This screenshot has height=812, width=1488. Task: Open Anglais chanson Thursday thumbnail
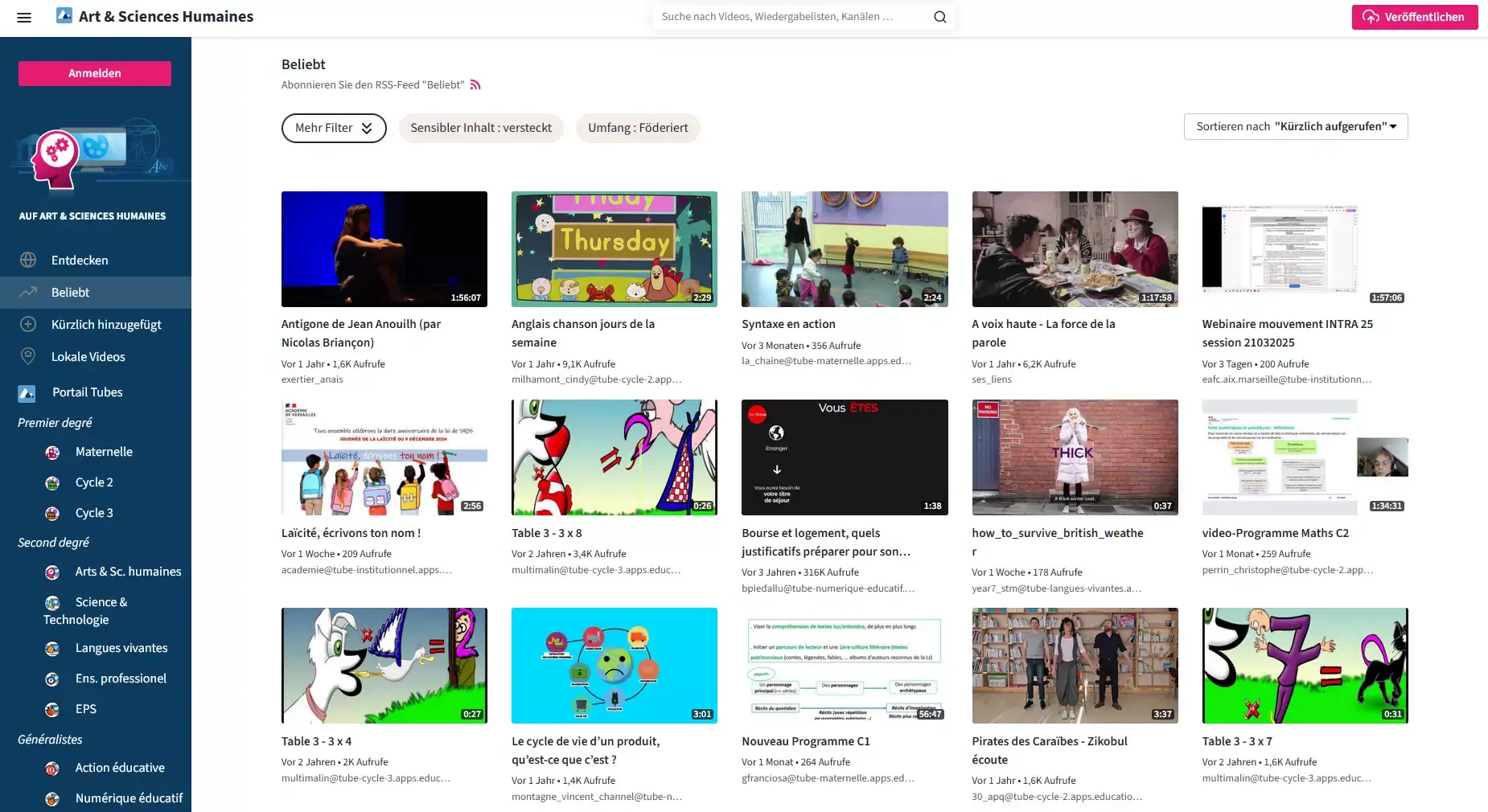pos(615,249)
